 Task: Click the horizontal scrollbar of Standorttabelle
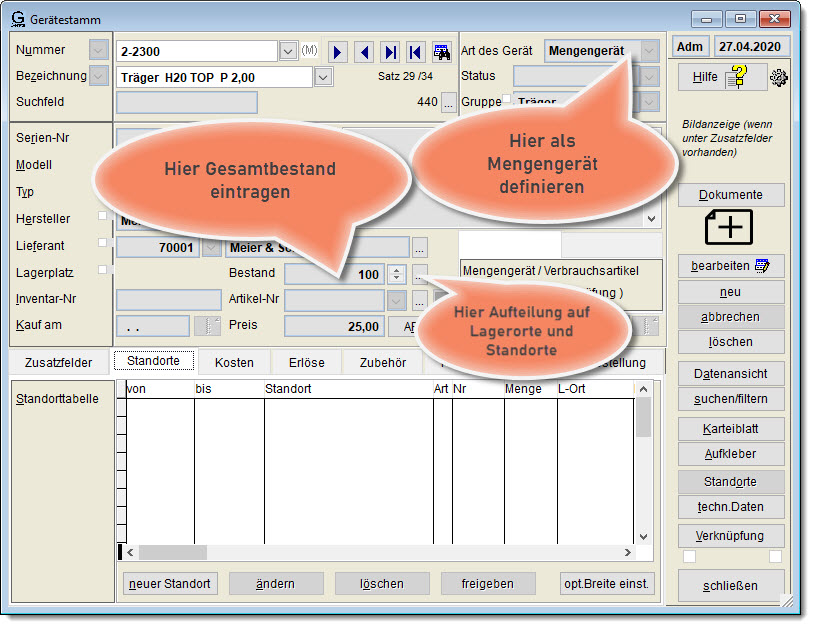(385, 552)
